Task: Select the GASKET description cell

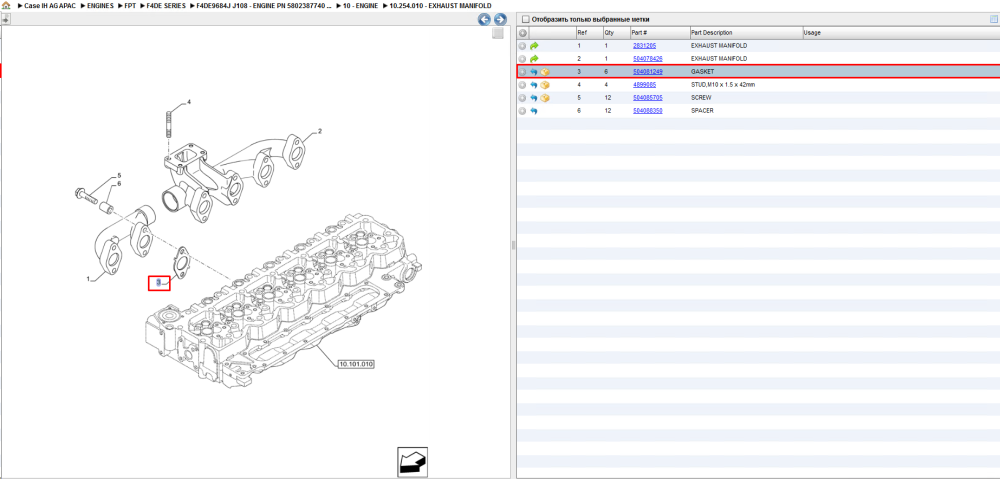Action: click(x=702, y=72)
